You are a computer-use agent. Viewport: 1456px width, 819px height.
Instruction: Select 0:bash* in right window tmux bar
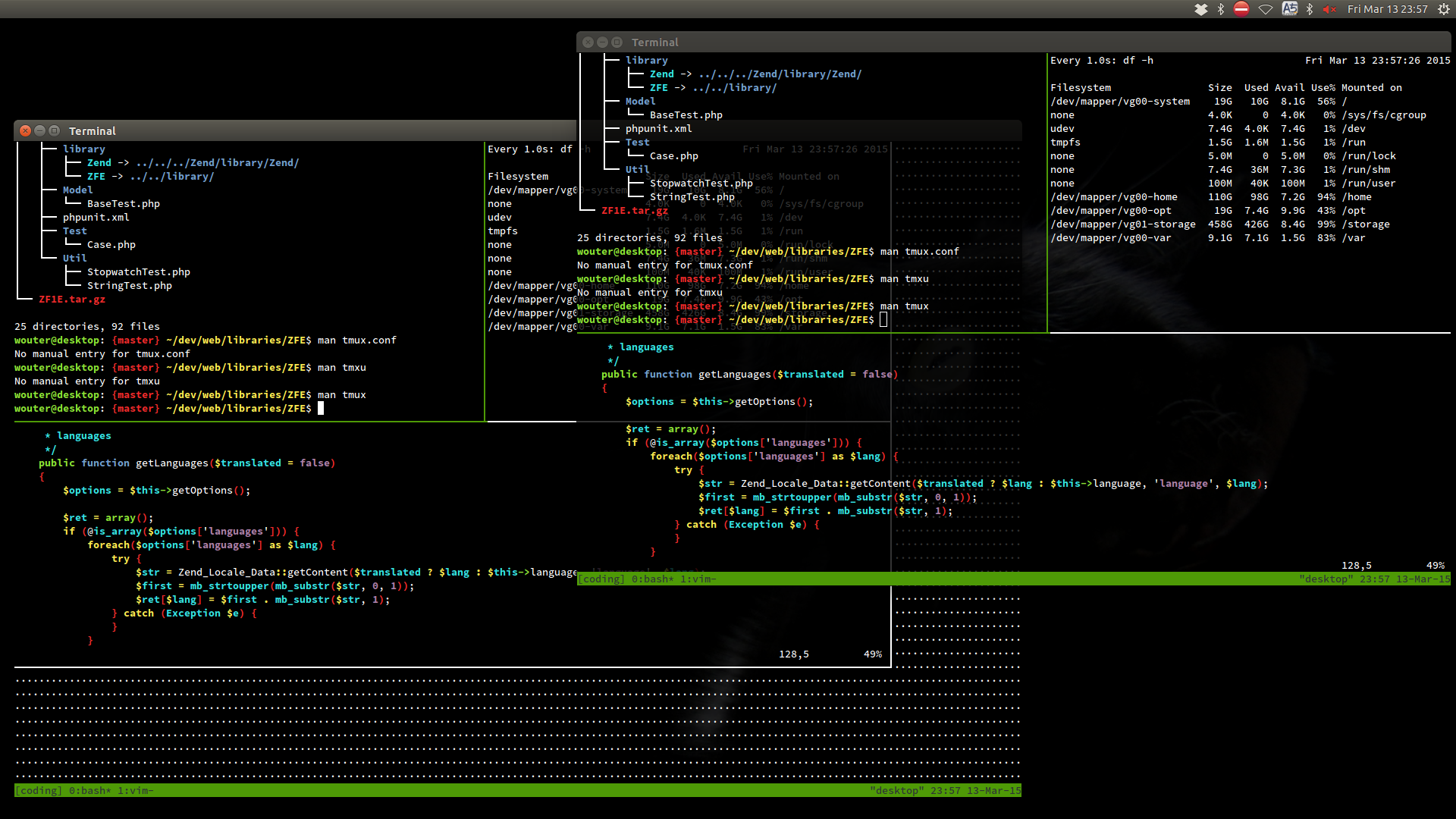click(x=652, y=579)
